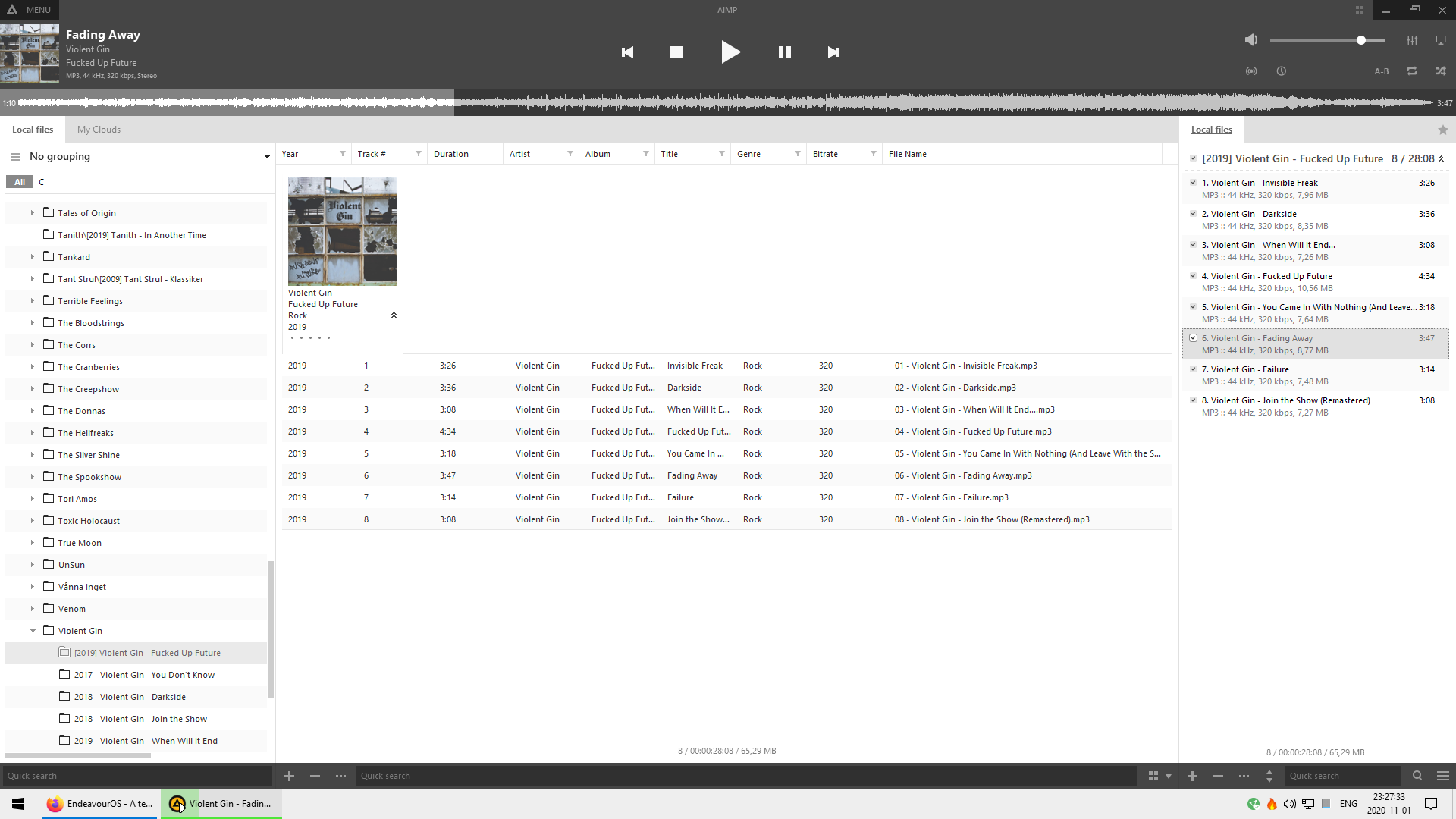Viewport: 1456px width, 819px height.
Task: Open the Genre column filter
Action: coord(797,154)
